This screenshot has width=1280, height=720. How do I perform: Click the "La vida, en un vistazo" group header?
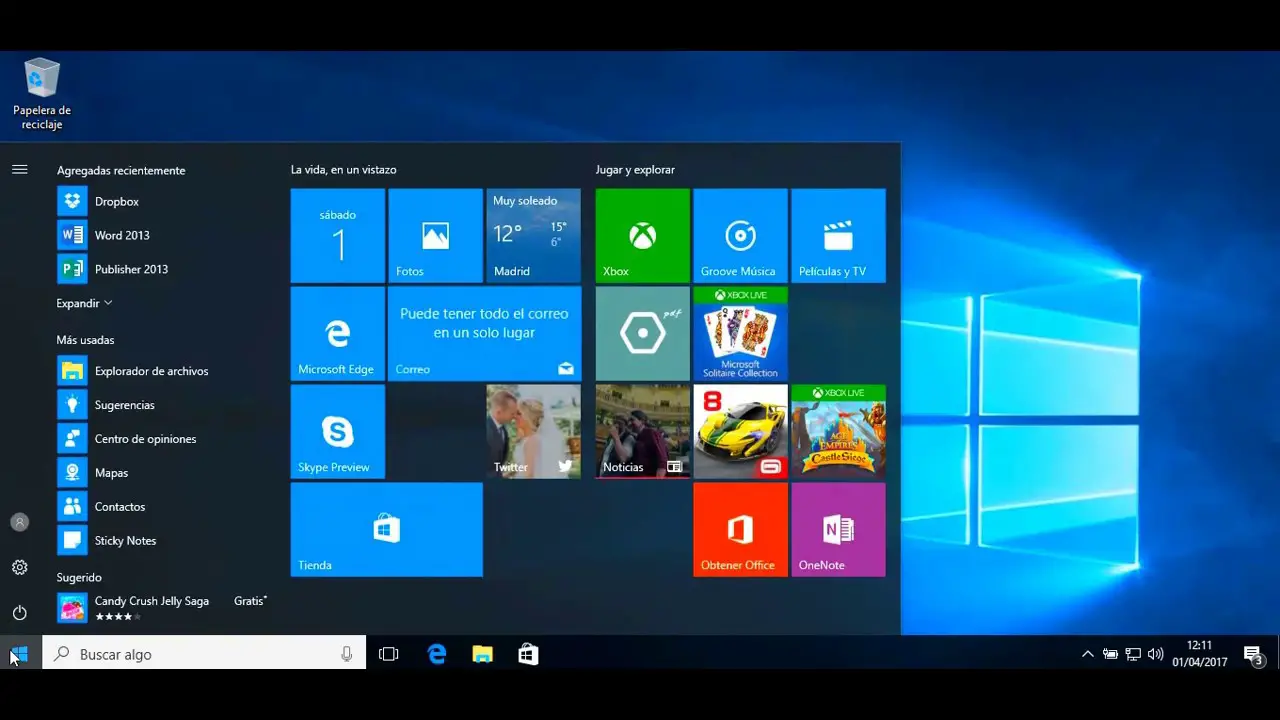(x=343, y=170)
